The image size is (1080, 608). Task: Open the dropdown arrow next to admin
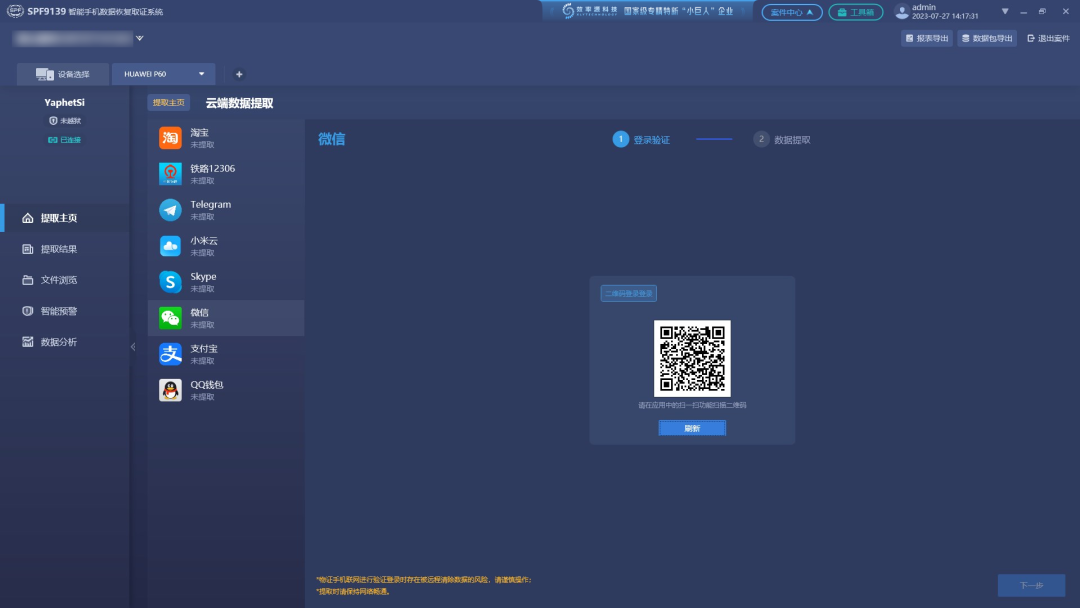coord(1005,12)
